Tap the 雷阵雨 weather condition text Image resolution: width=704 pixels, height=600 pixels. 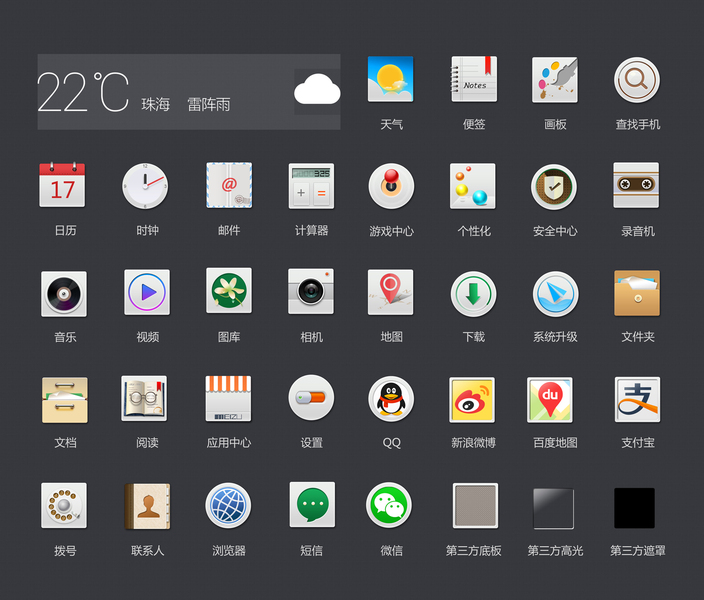pos(208,104)
